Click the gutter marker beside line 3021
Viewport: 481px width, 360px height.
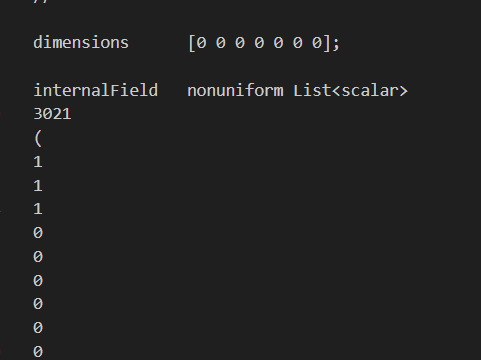(1, 114)
